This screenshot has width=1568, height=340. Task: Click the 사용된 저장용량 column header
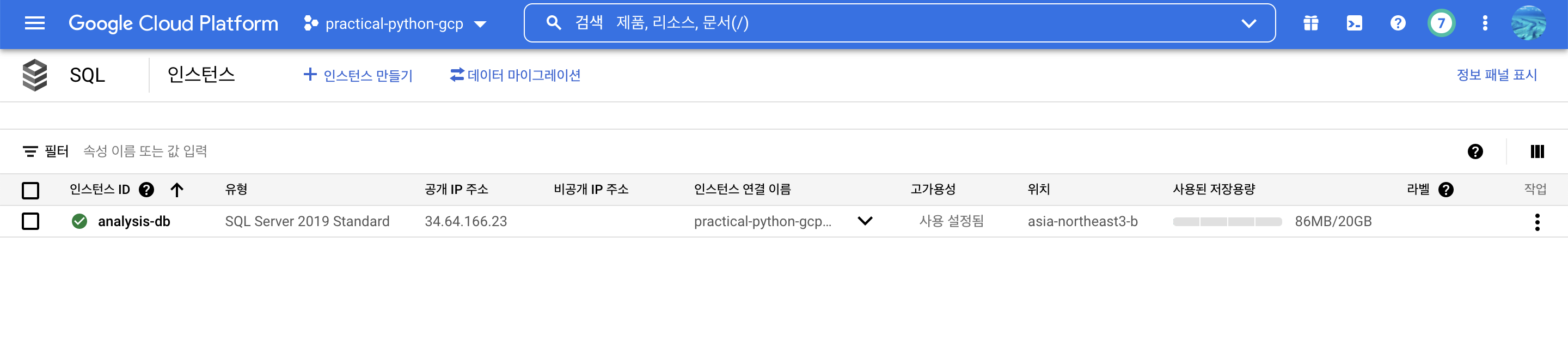pyautogui.click(x=1214, y=190)
